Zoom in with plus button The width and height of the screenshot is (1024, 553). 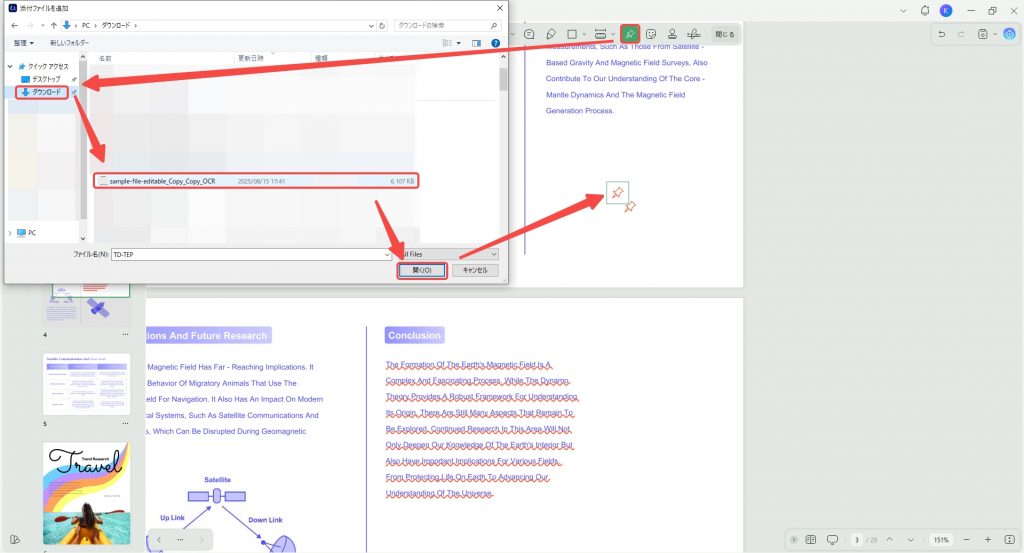(987, 539)
